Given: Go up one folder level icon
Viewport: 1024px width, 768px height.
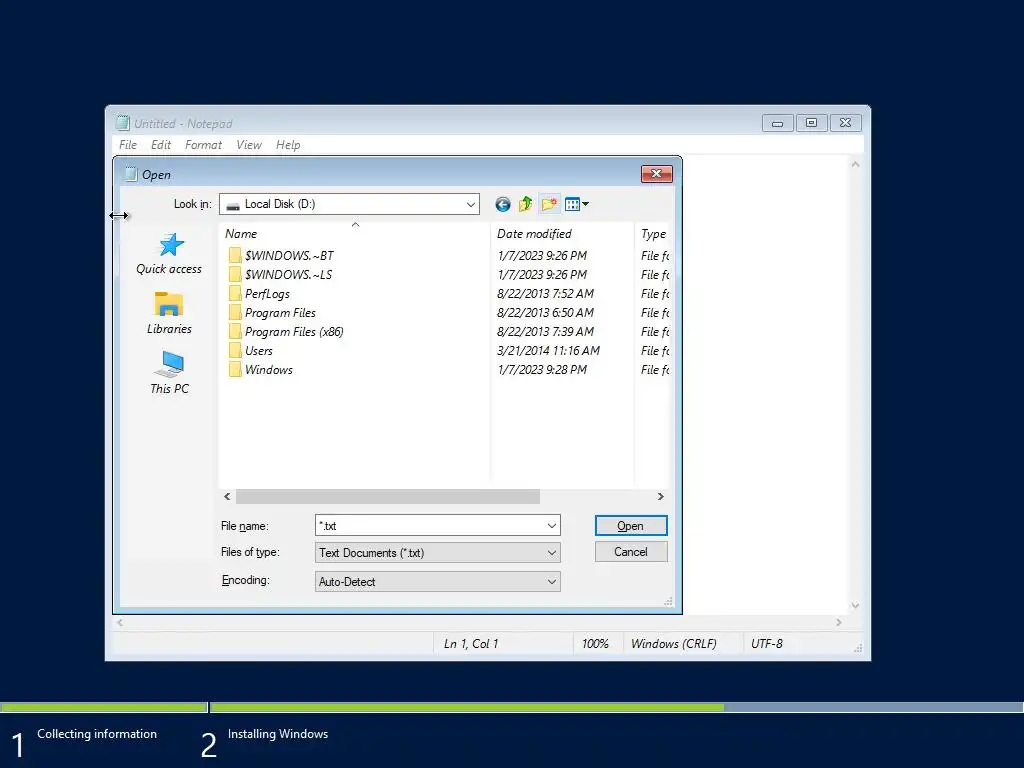Looking at the screenshot, I should coord(525,204).
